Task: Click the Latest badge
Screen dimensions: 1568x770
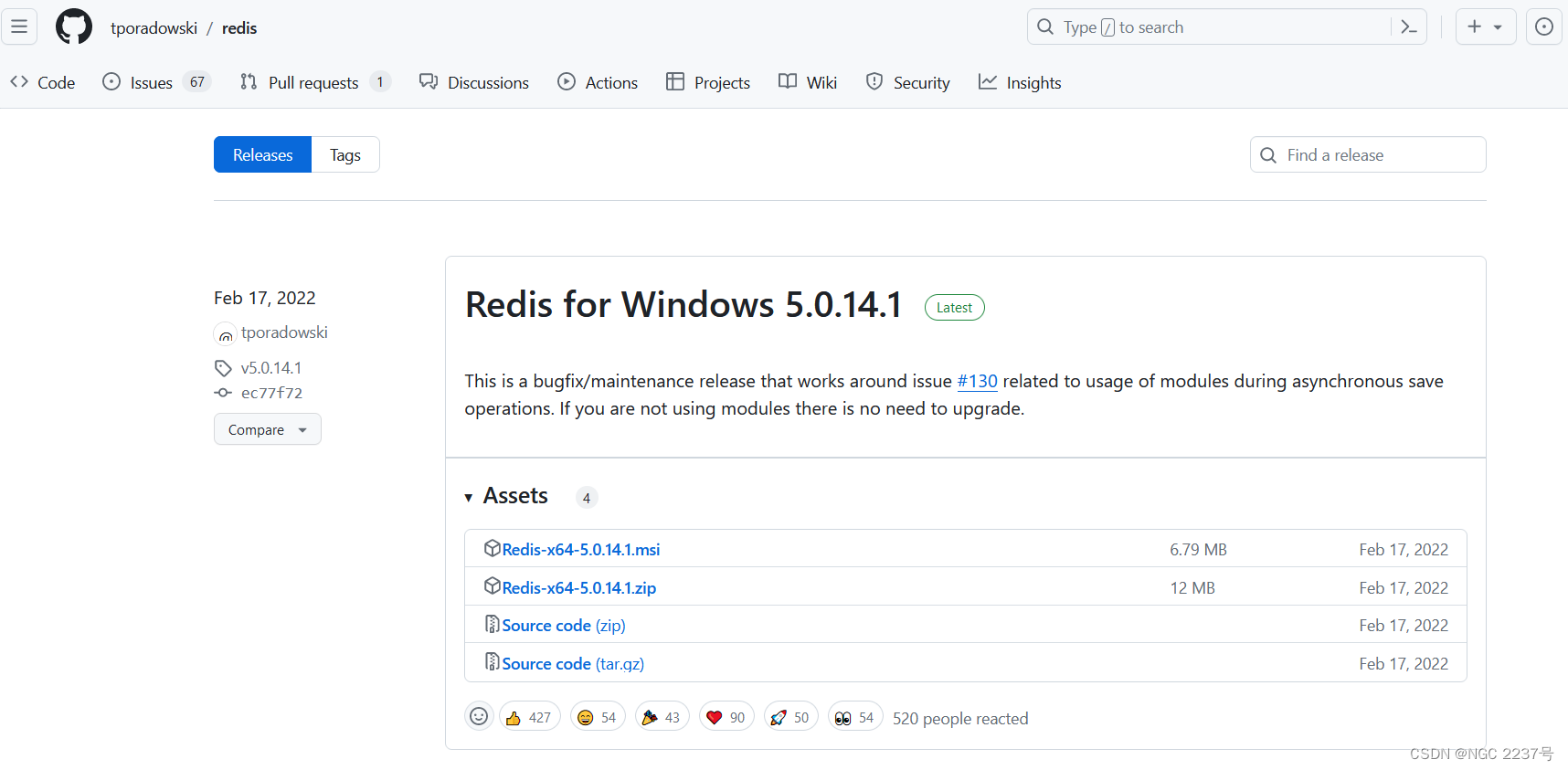Action: tap(954, 308)
